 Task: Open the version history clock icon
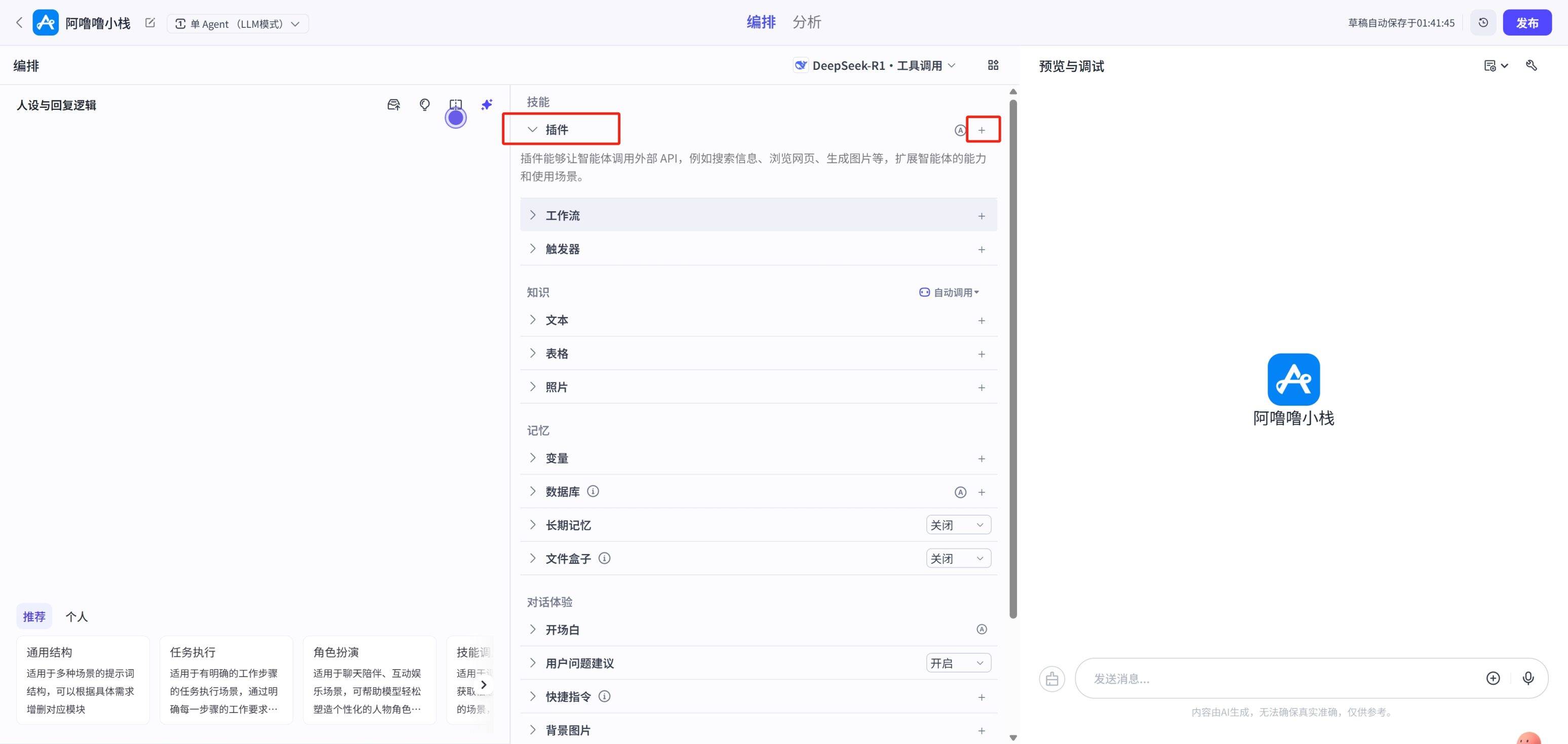coord(1483,22)
